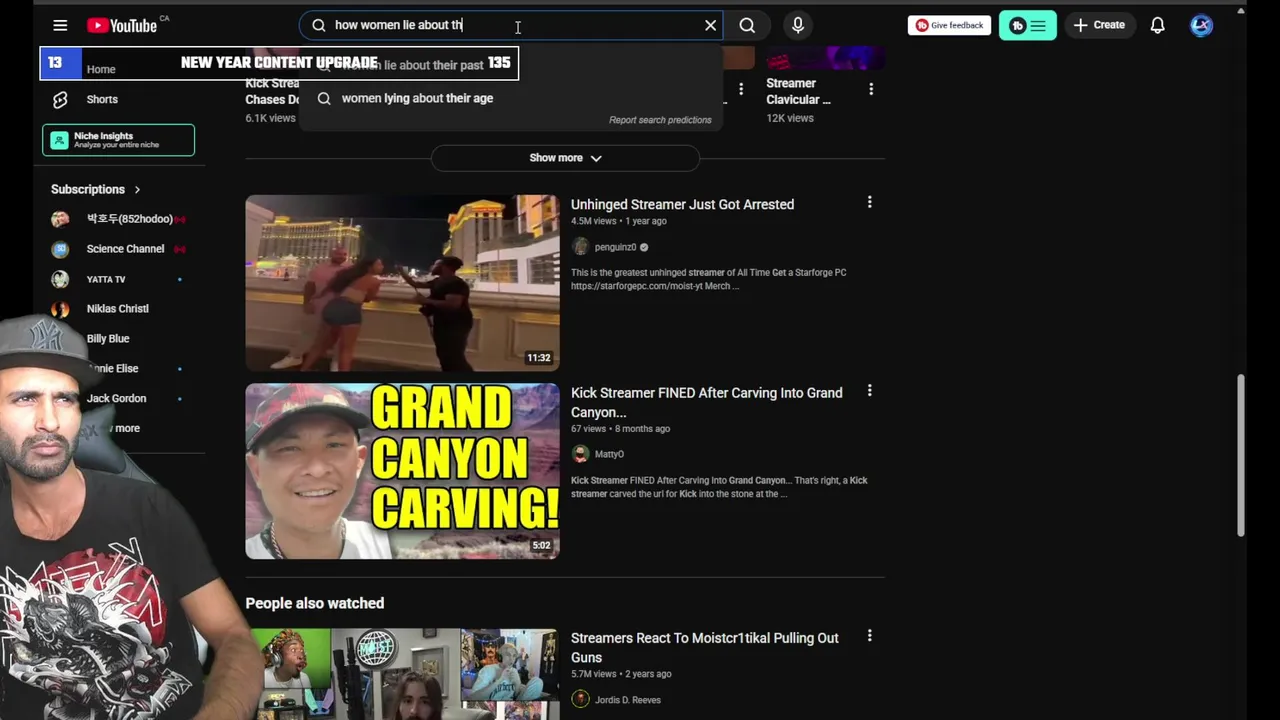This screenshot has height=720, width=1280.
Task: Open options for the 6.1K views video
Action: [x=740, y=89]
